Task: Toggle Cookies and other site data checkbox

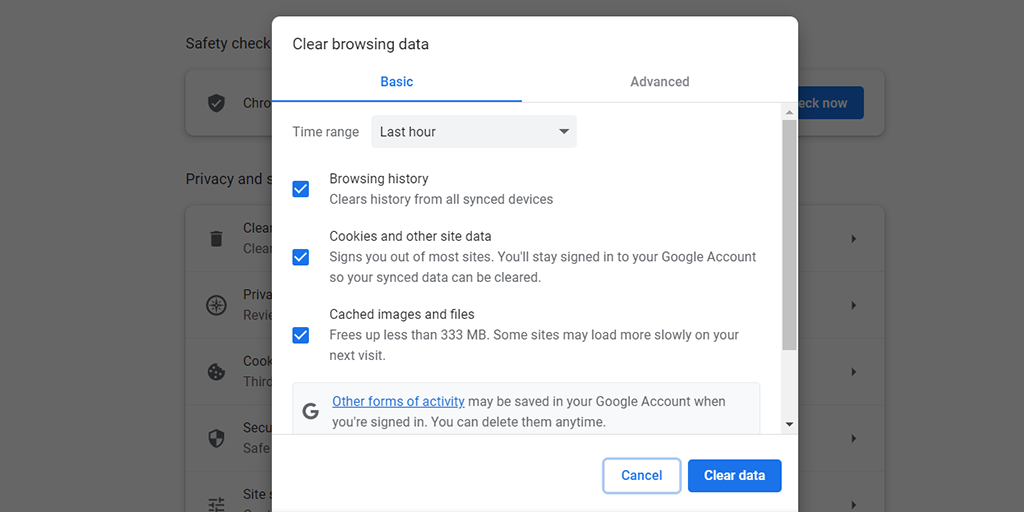Action: coord(301,257)
